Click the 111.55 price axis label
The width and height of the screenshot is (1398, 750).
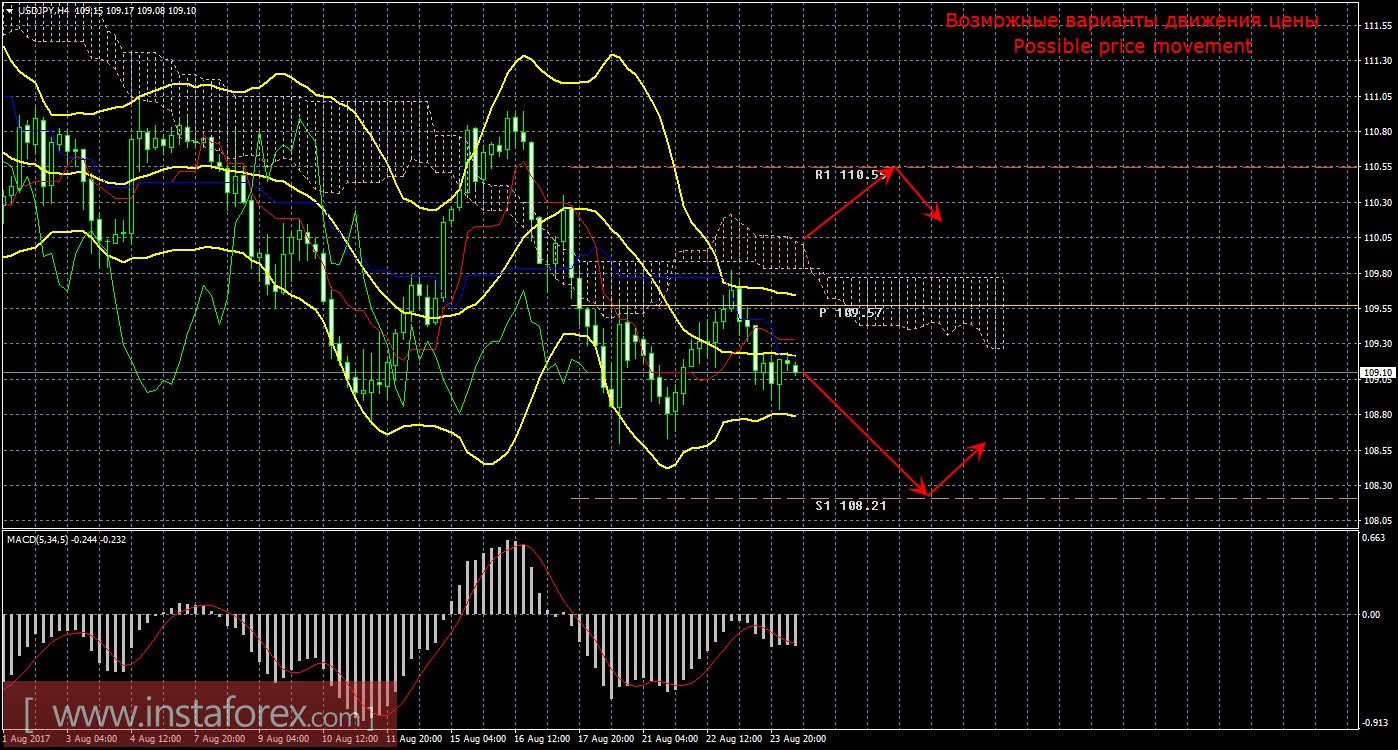(1377, 27)
